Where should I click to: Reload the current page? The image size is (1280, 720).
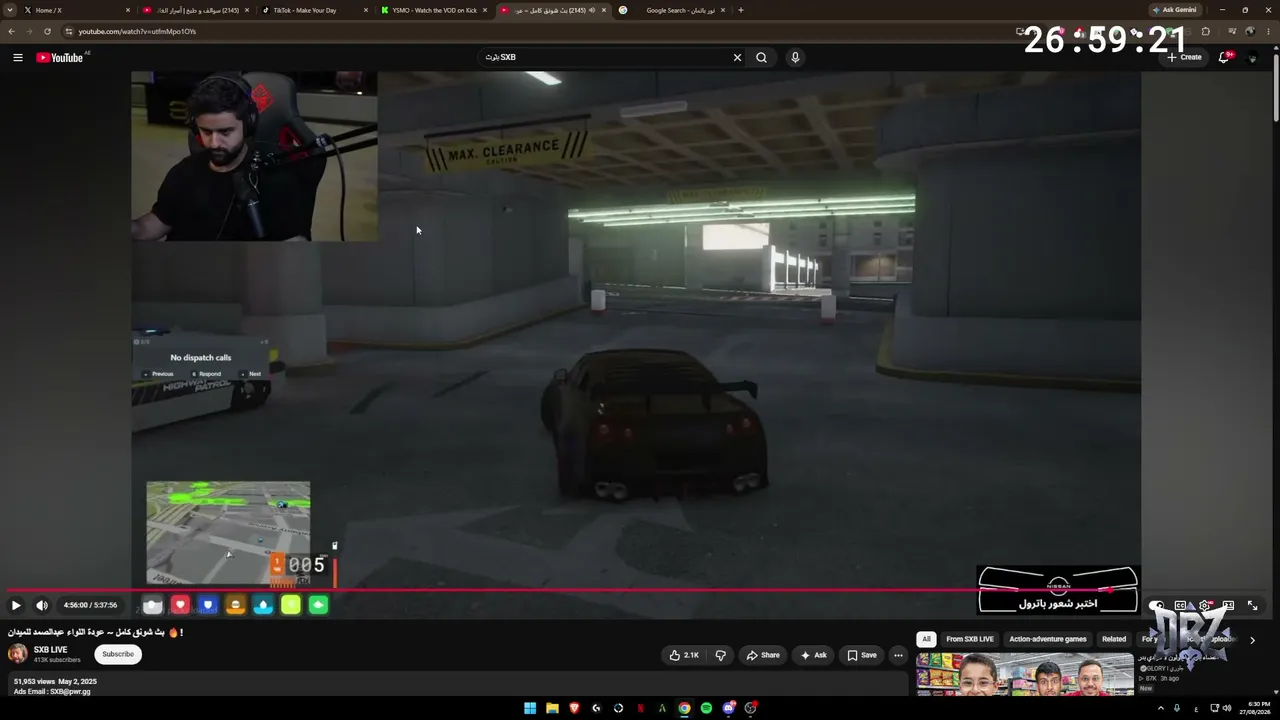click(x=47, y=31)
